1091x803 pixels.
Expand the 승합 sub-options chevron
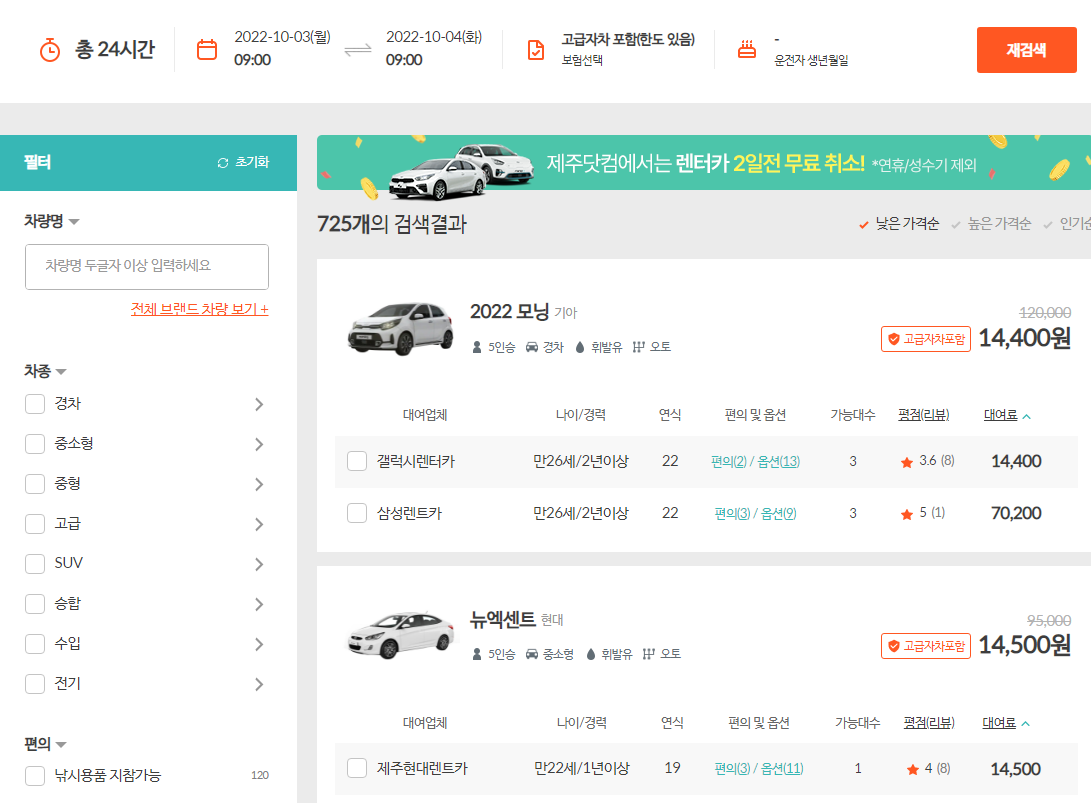(x=259, y=604)
